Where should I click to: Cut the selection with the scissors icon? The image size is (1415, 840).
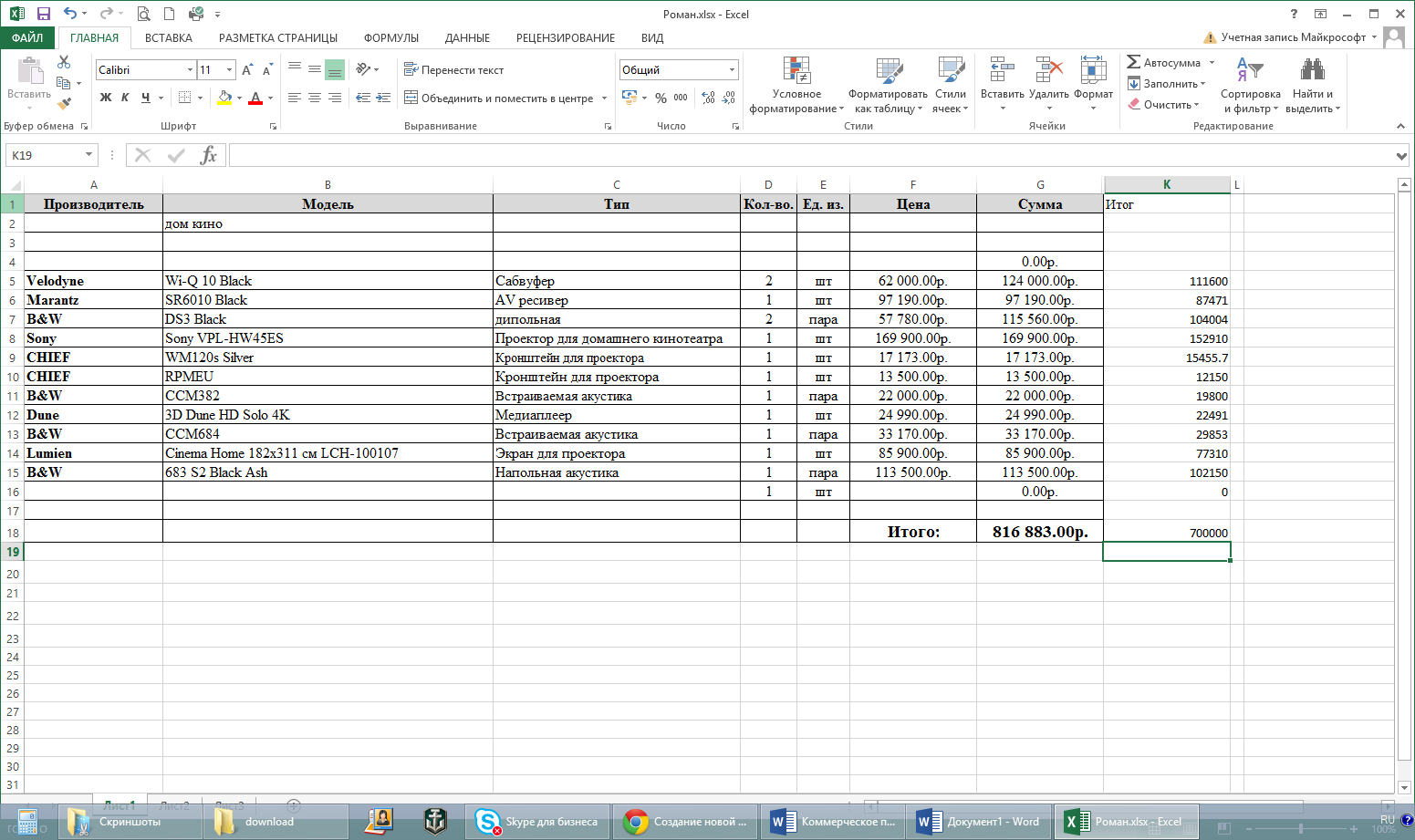[64, 62]
